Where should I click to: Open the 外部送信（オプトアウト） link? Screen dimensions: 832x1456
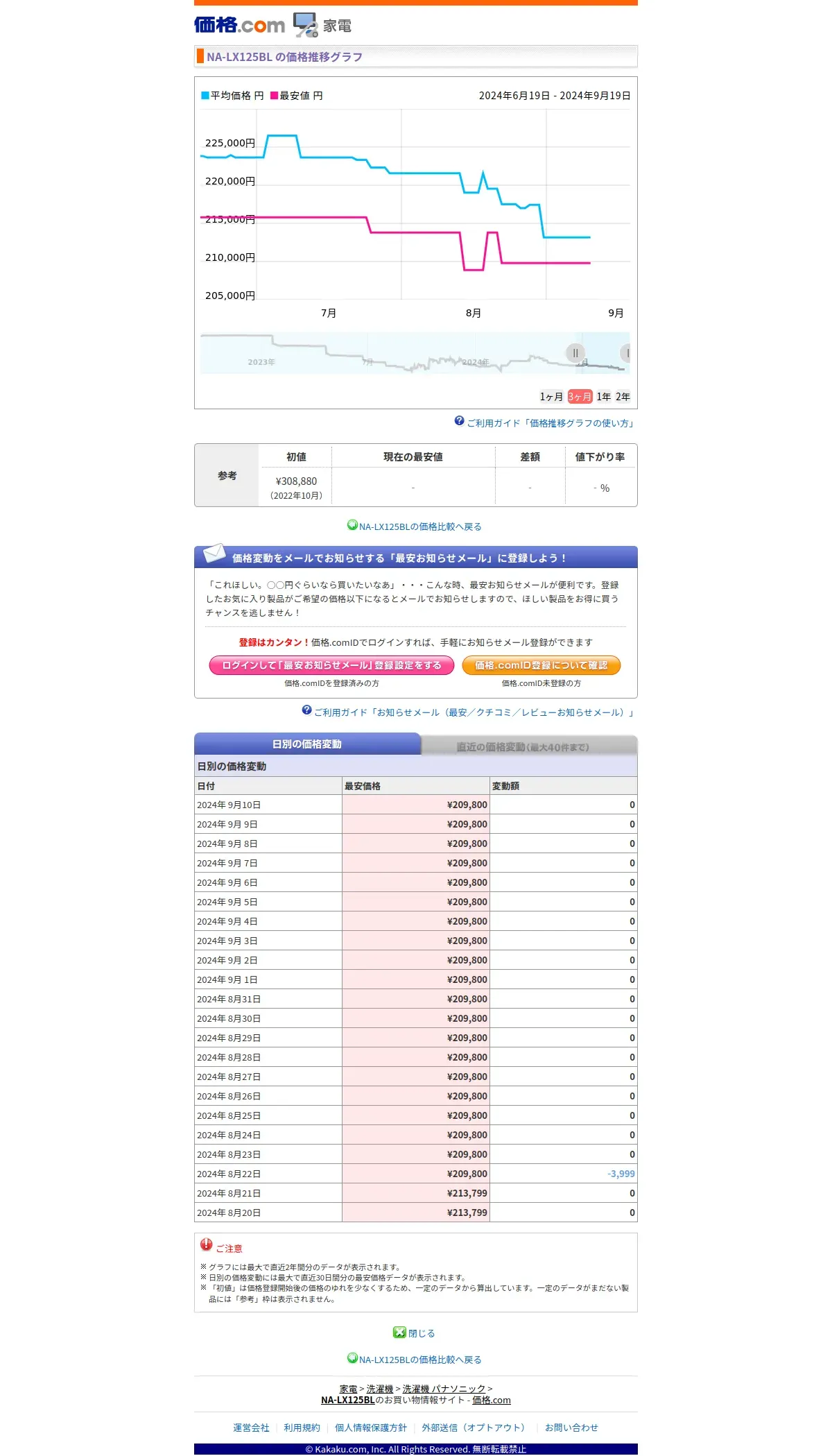476,1428
